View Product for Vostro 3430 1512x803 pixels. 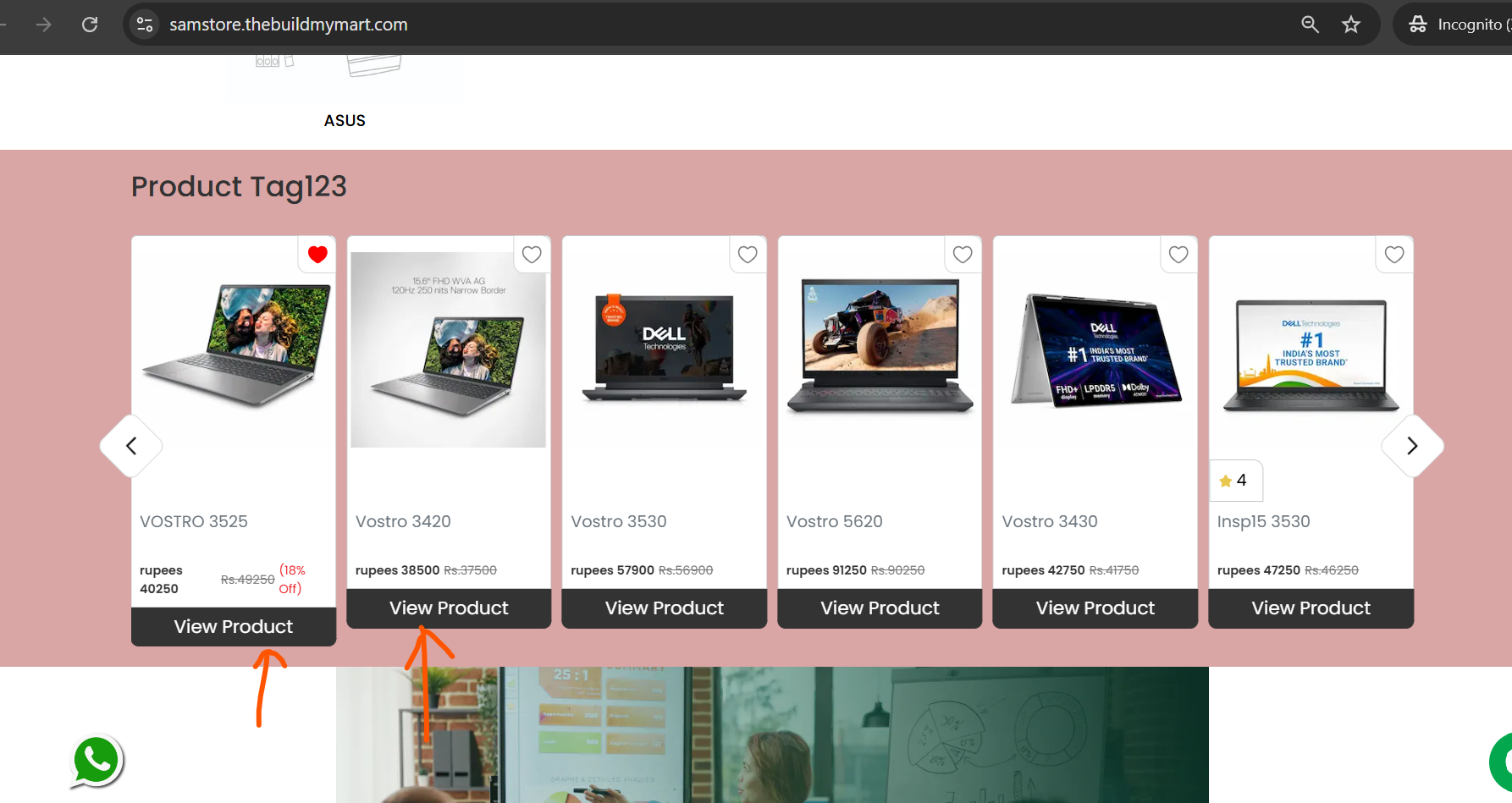point(1095,608)
